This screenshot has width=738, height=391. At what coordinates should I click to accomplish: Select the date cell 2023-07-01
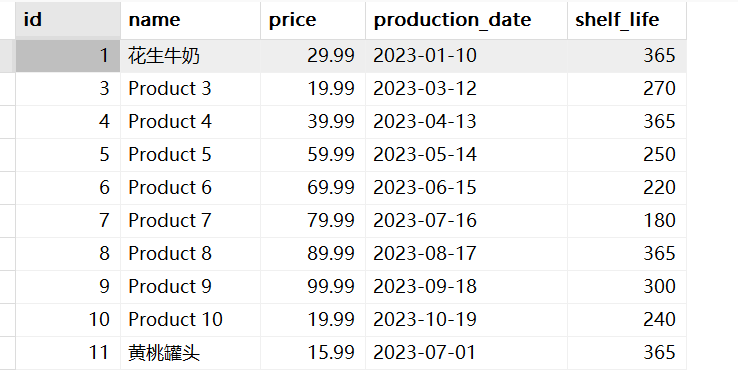click(466, 353)
